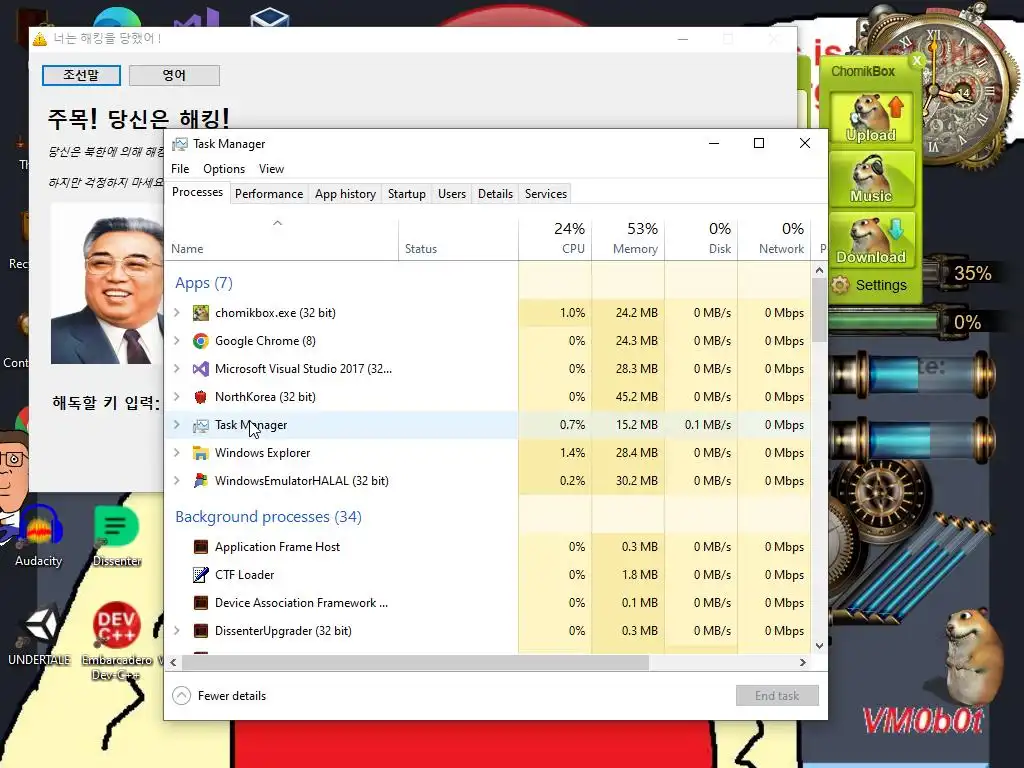Select the Processes tab
Image resolution: width=1024 pixels, height=768 pixels.
[197, 193]
